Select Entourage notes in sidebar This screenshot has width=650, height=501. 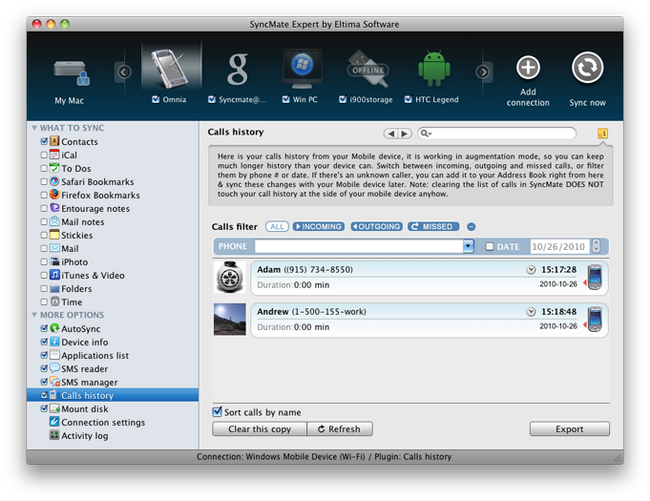95,208
